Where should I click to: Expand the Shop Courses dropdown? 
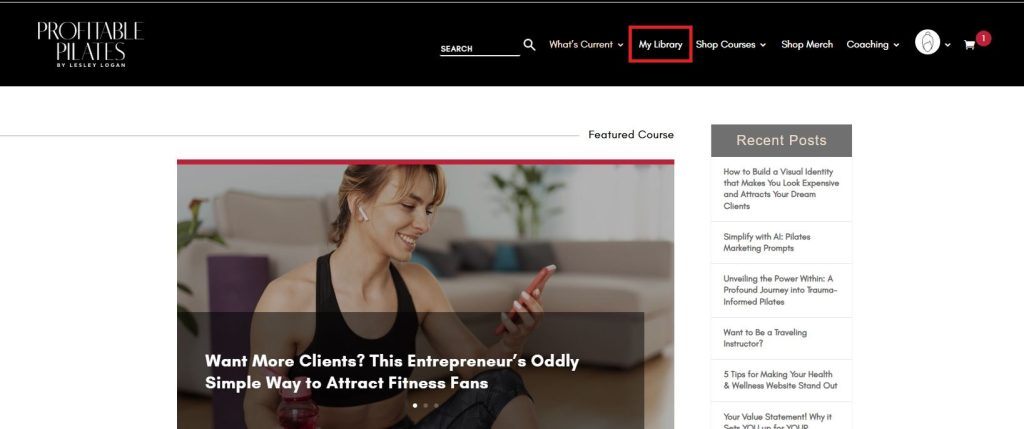pyautogui.click(x=730, y=44)
